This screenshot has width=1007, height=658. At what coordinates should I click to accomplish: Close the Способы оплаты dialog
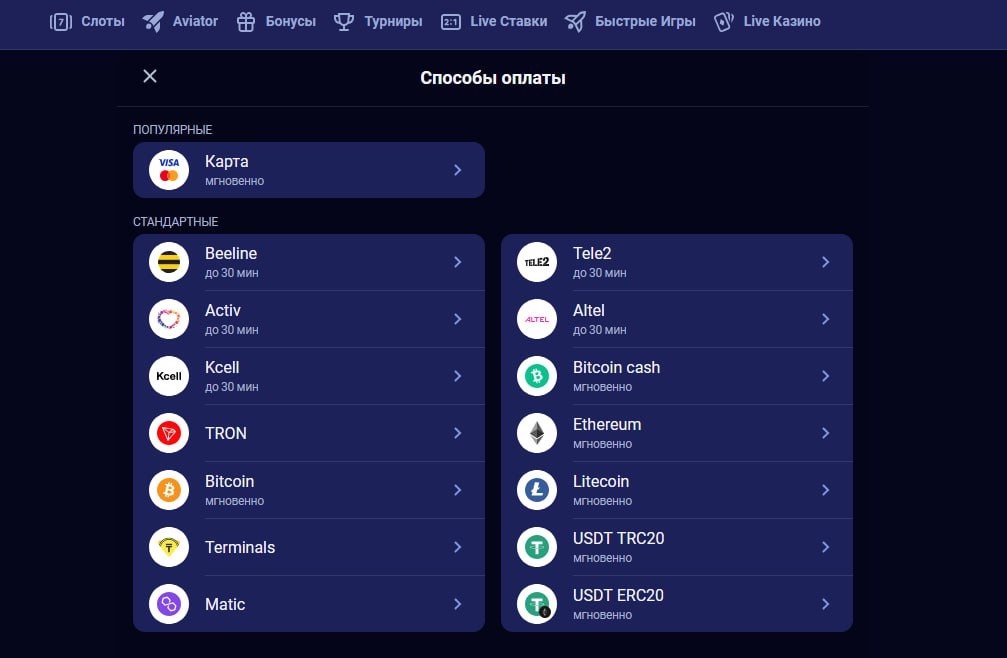click(150, 76)
